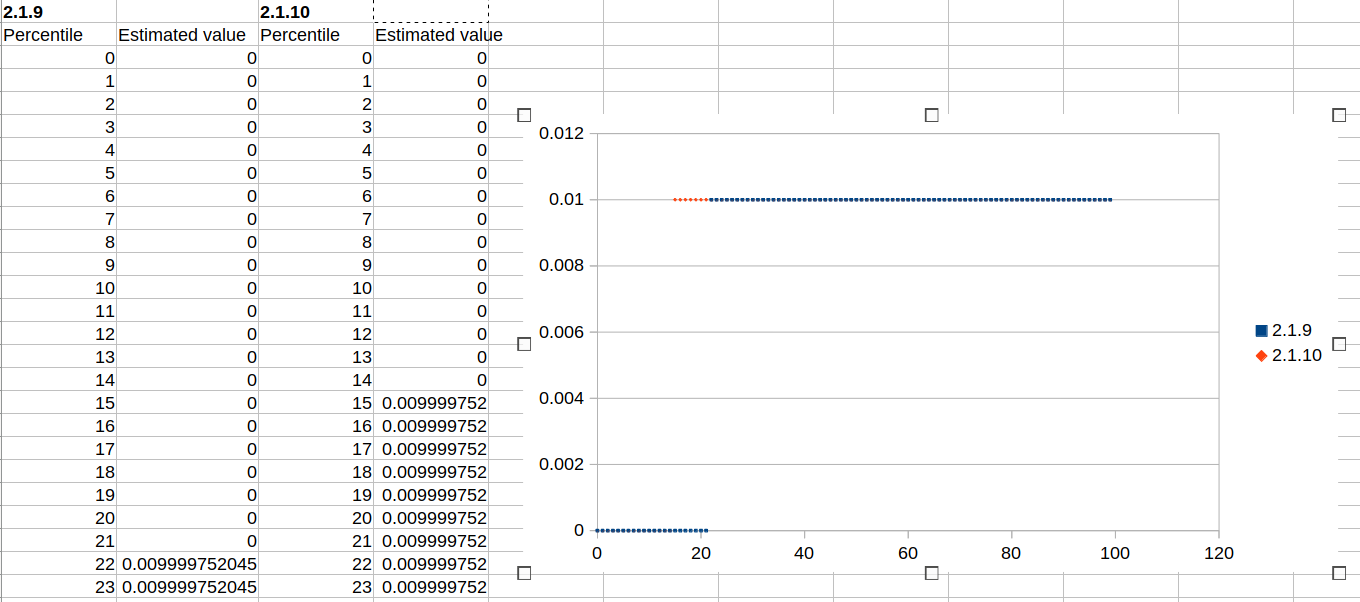The width and height of the screenshot is (1360, 602).
Task: Select 2.1.9 estimated value 0 at percentile 21
Action: pyautogui.click(x=187, y=541)
